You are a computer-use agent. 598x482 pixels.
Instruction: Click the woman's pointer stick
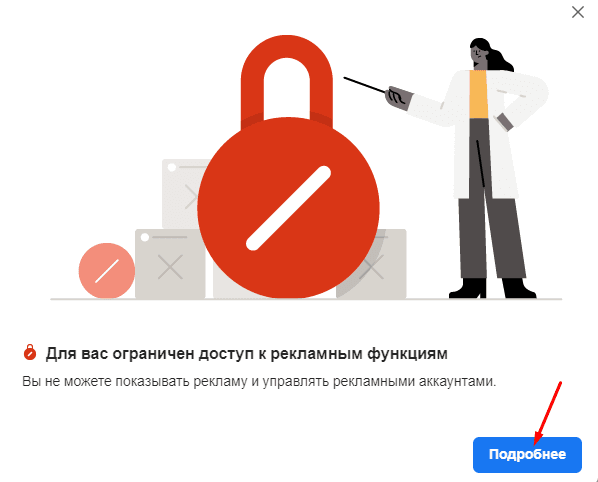(x=365, y=85)
